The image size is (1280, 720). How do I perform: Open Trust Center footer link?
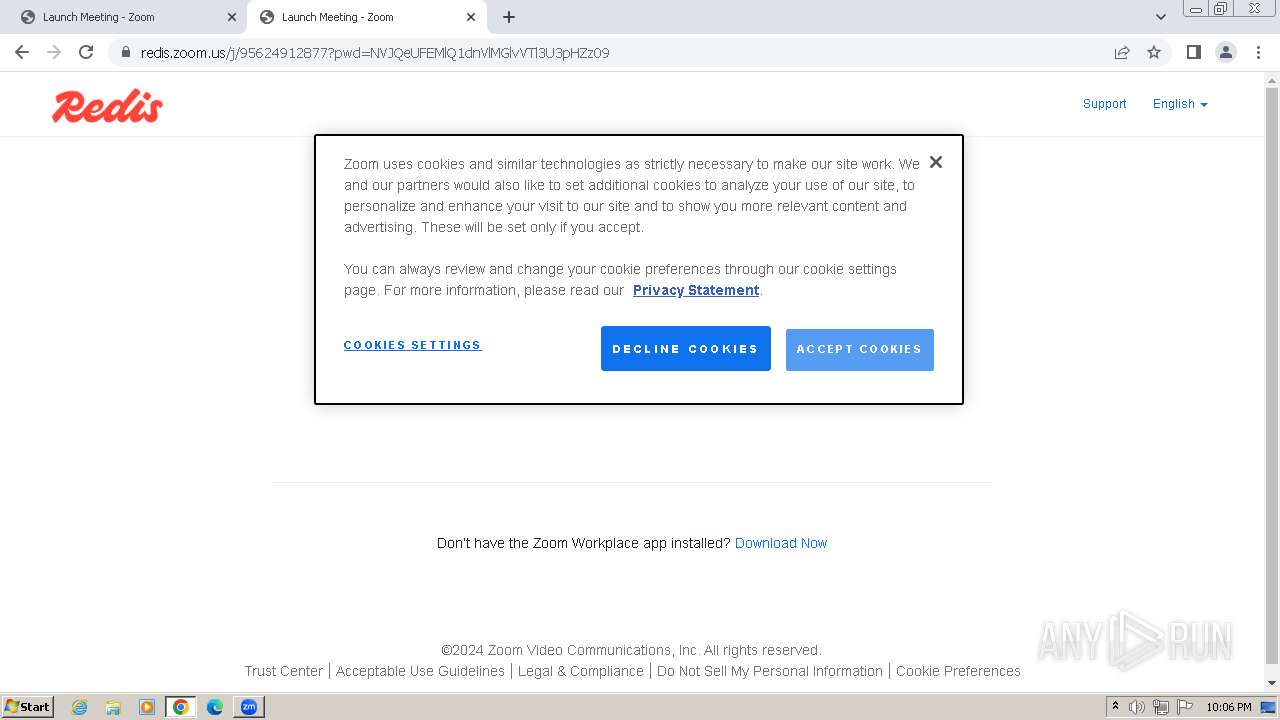click(284, 671)
